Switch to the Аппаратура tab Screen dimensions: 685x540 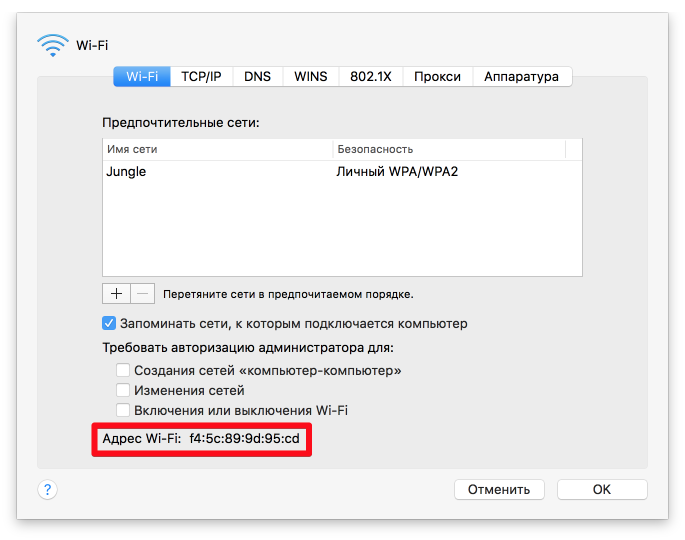click(521, 77)
